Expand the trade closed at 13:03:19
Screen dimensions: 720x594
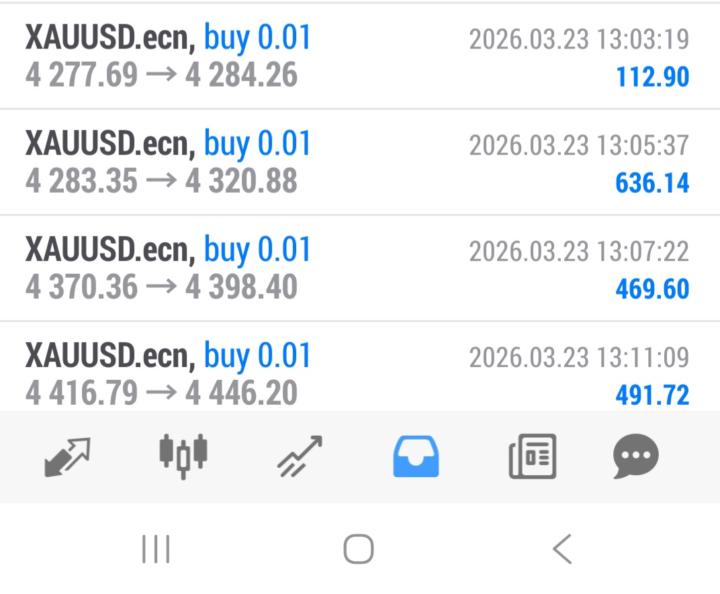coord(360,56)
